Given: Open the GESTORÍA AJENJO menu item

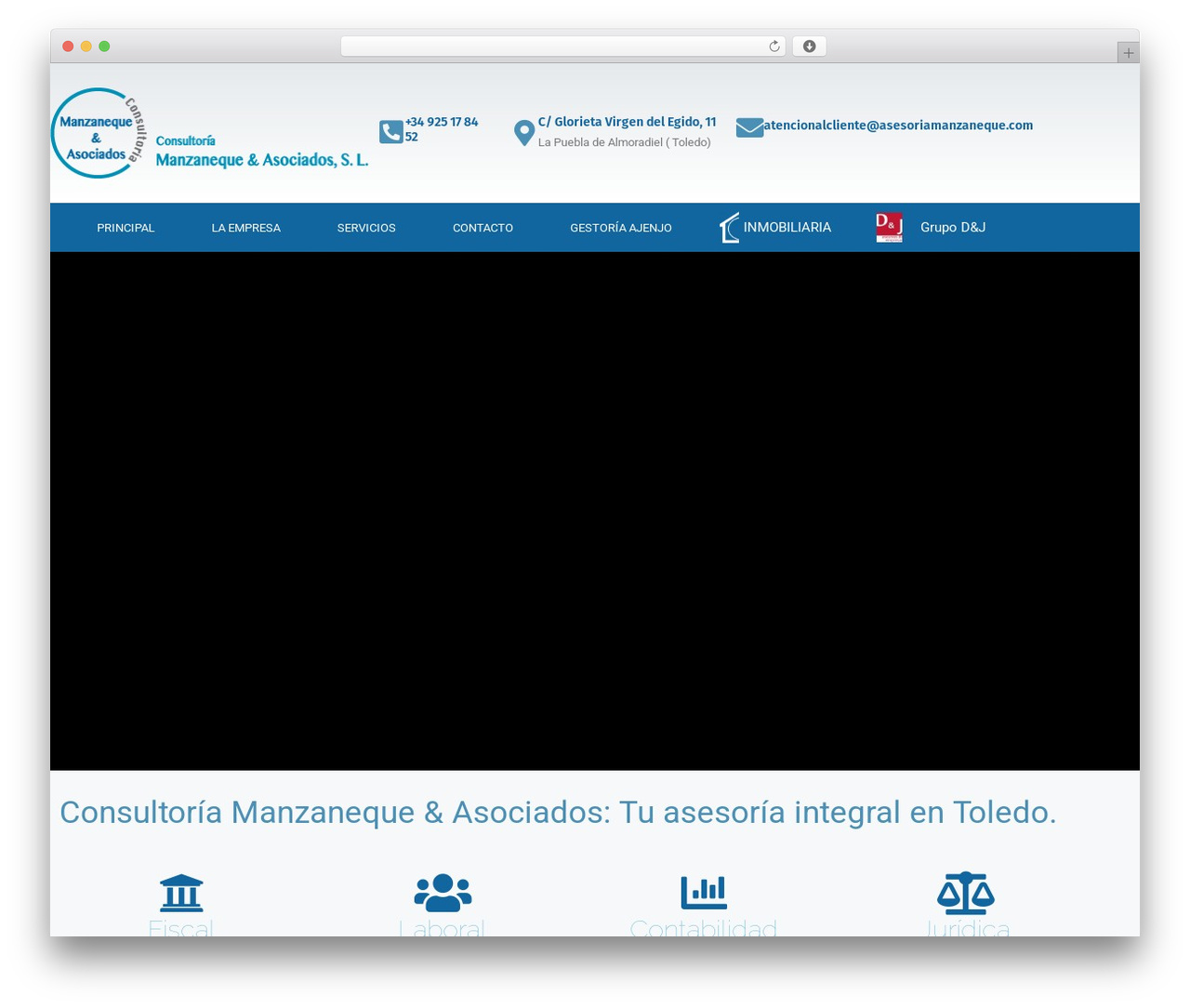Looking at the screenshot, I should [x=621, y=228].
